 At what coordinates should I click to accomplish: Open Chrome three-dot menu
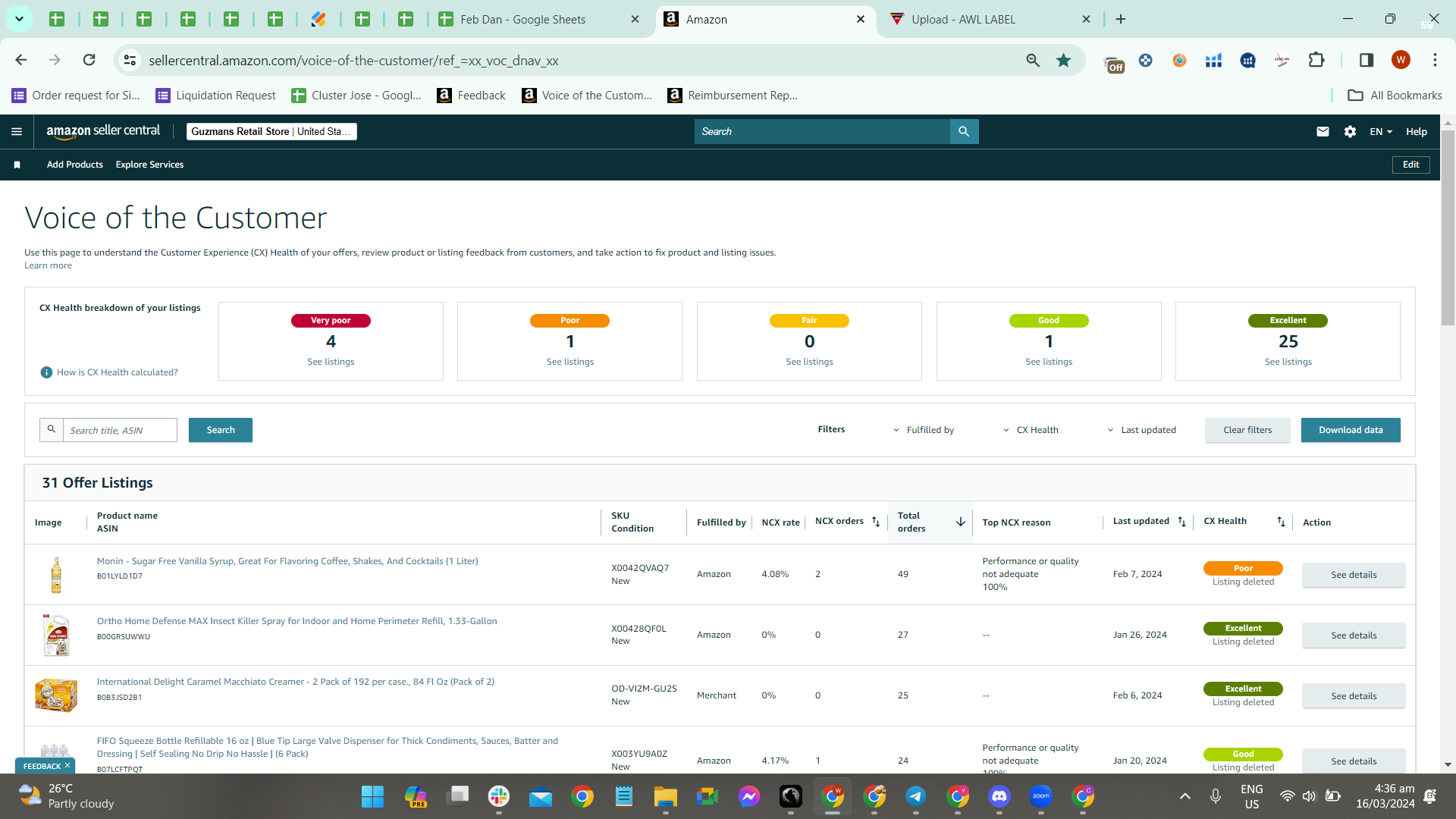click(x=1435, y=60)
